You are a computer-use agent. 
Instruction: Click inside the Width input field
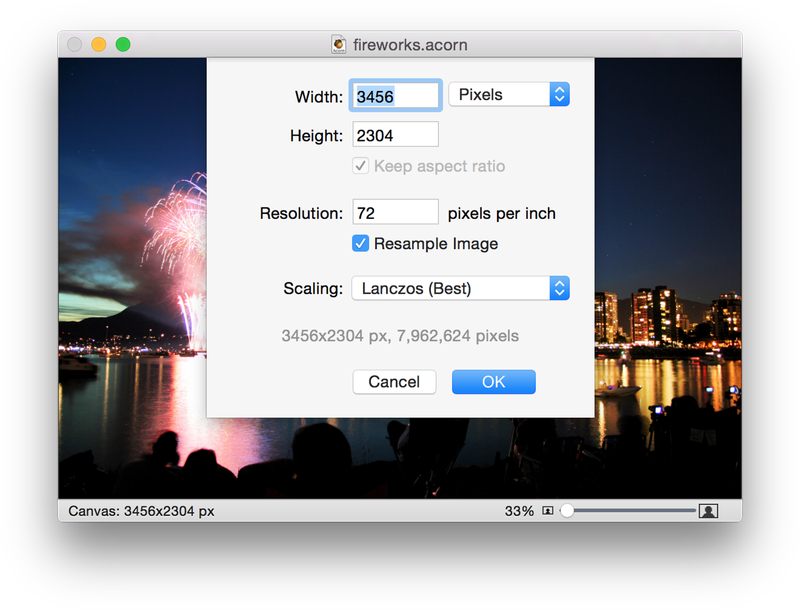[395, 96]
